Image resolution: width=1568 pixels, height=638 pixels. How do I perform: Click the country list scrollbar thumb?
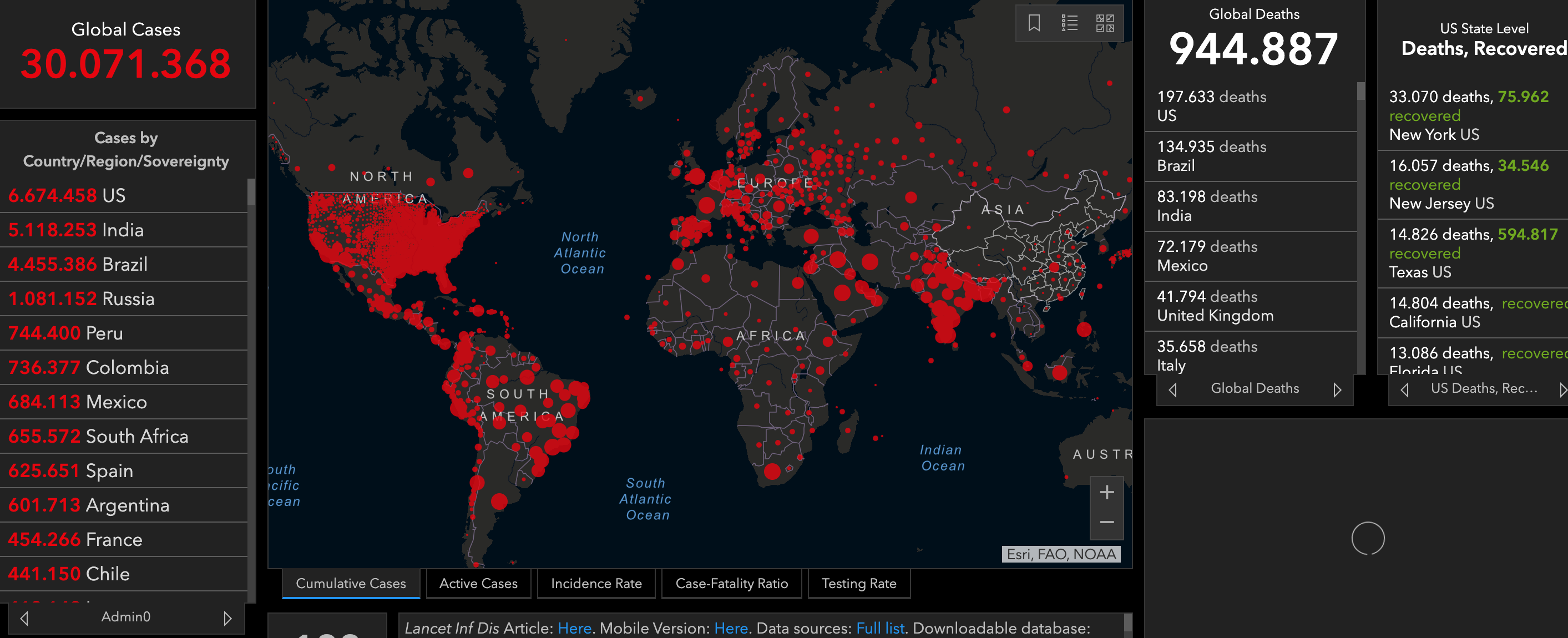click(251, 193)
